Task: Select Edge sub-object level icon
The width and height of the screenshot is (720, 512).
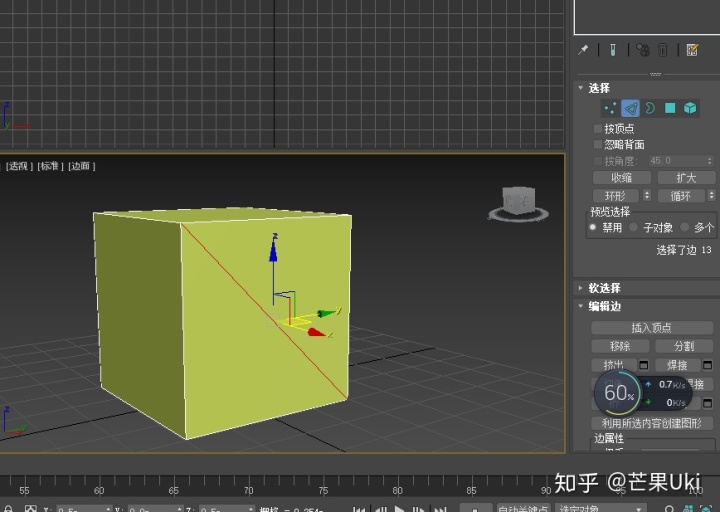Action: (x=630, y=108)
